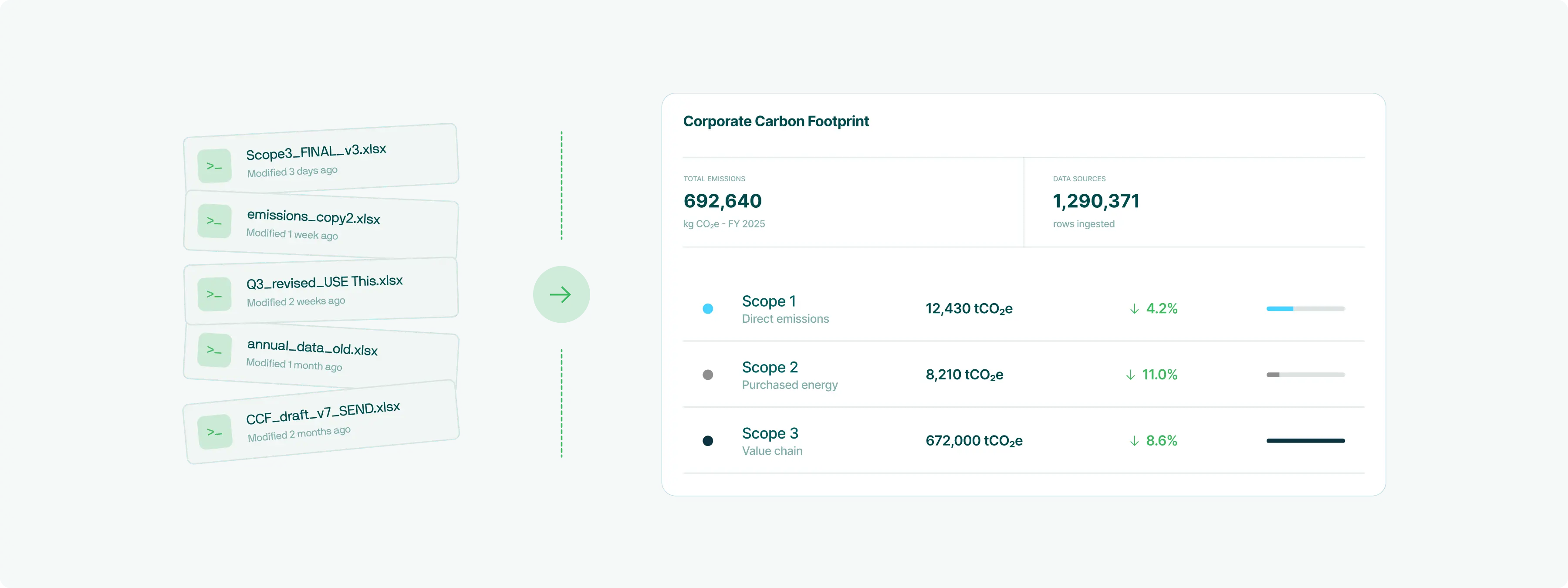Click the terminal icon beside annual_data_old.xlsx
The width and height of the screenshot is (1568, 588).
[214, 350]
